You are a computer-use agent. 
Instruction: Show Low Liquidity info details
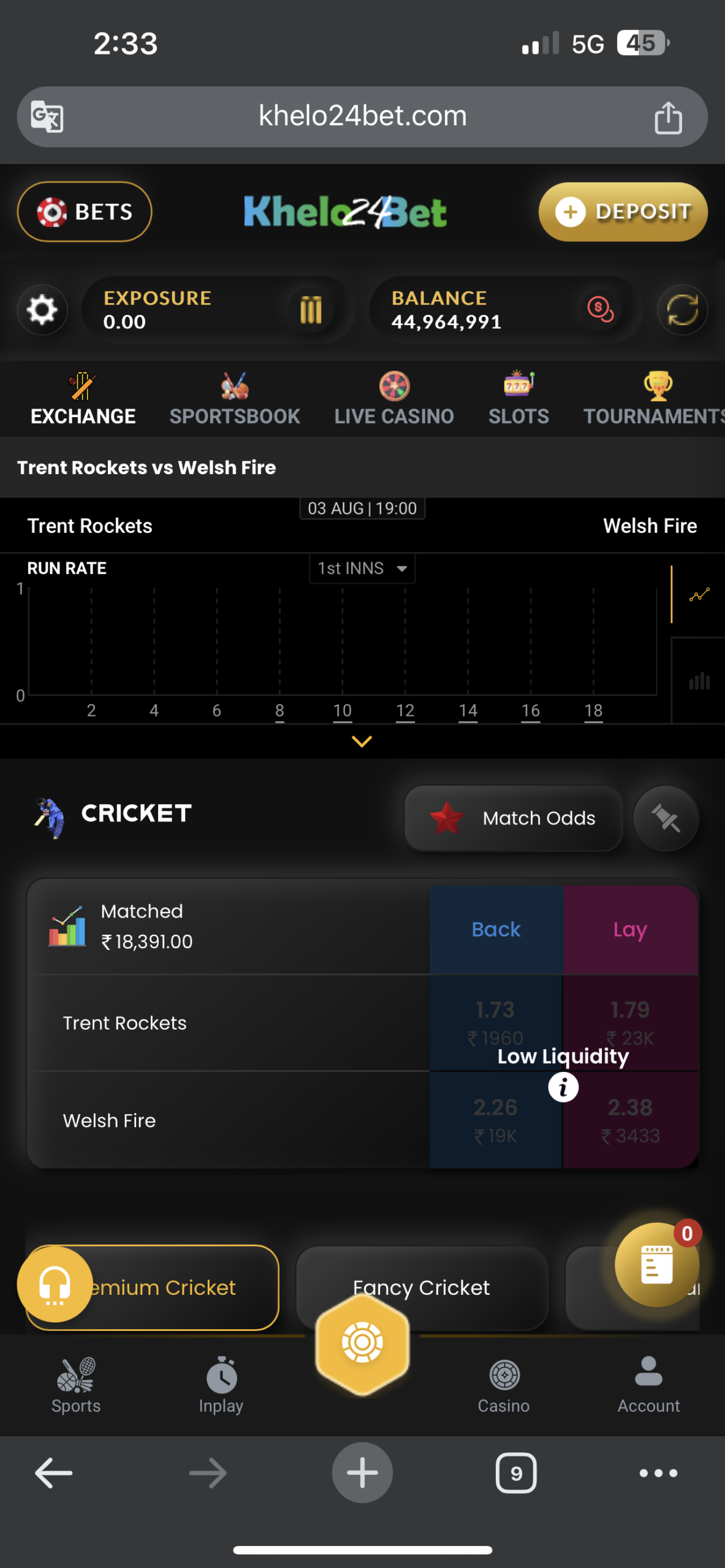[x=563, y=1088]
